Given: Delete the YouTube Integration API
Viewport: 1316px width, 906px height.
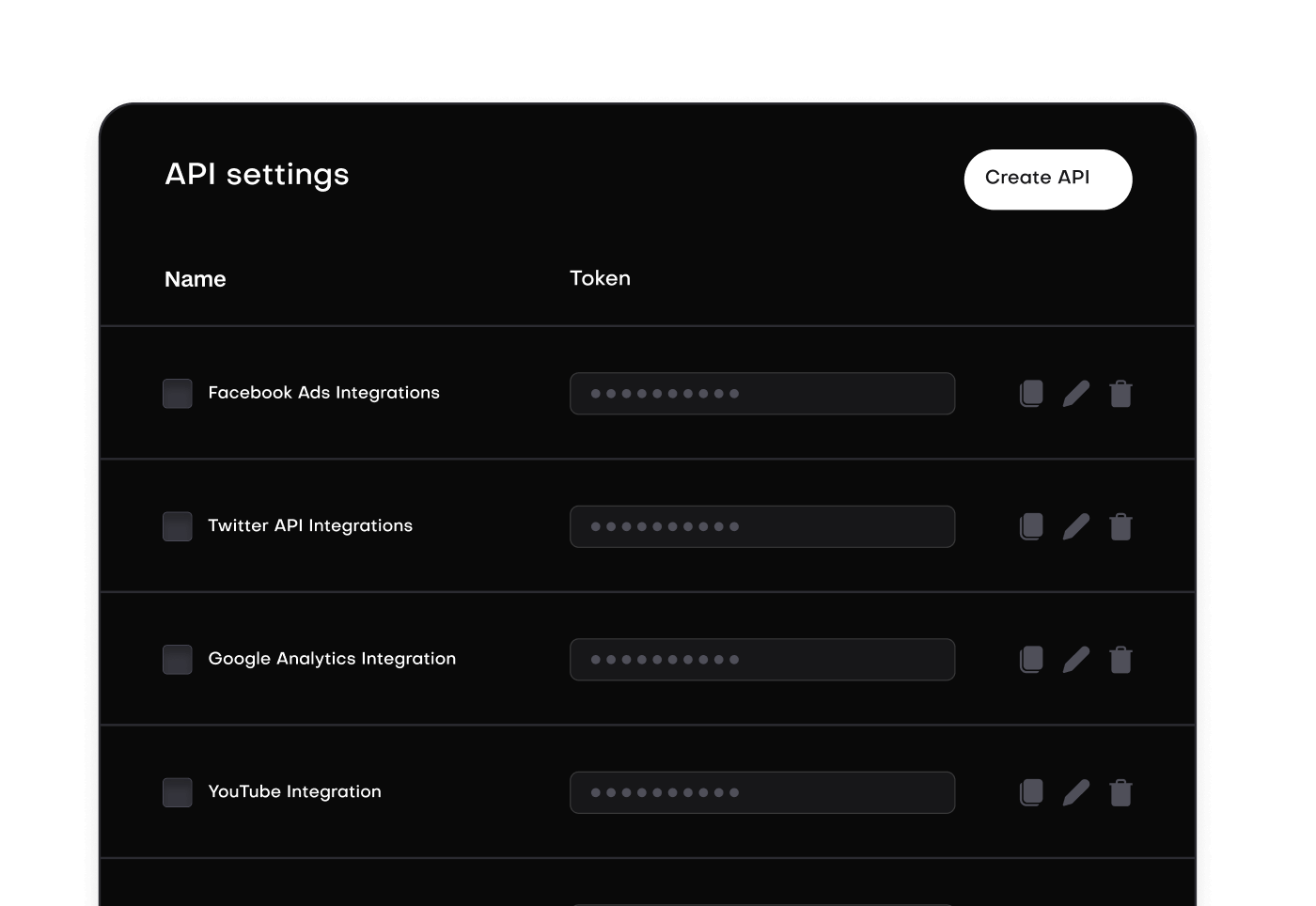Looking at the screenshot, I should point(1121,792).
